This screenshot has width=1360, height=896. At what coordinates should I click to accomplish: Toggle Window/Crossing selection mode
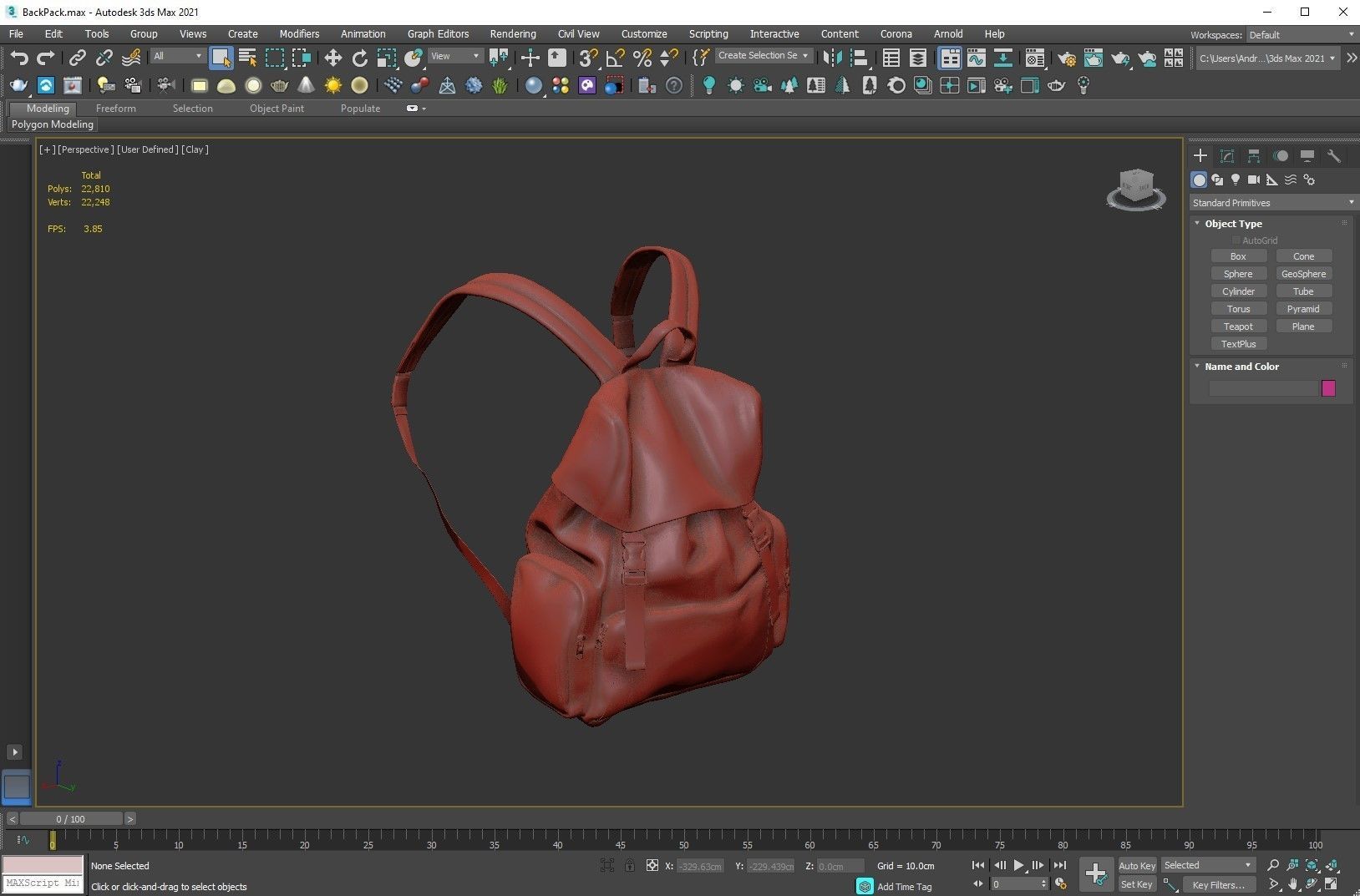(301, 58)
